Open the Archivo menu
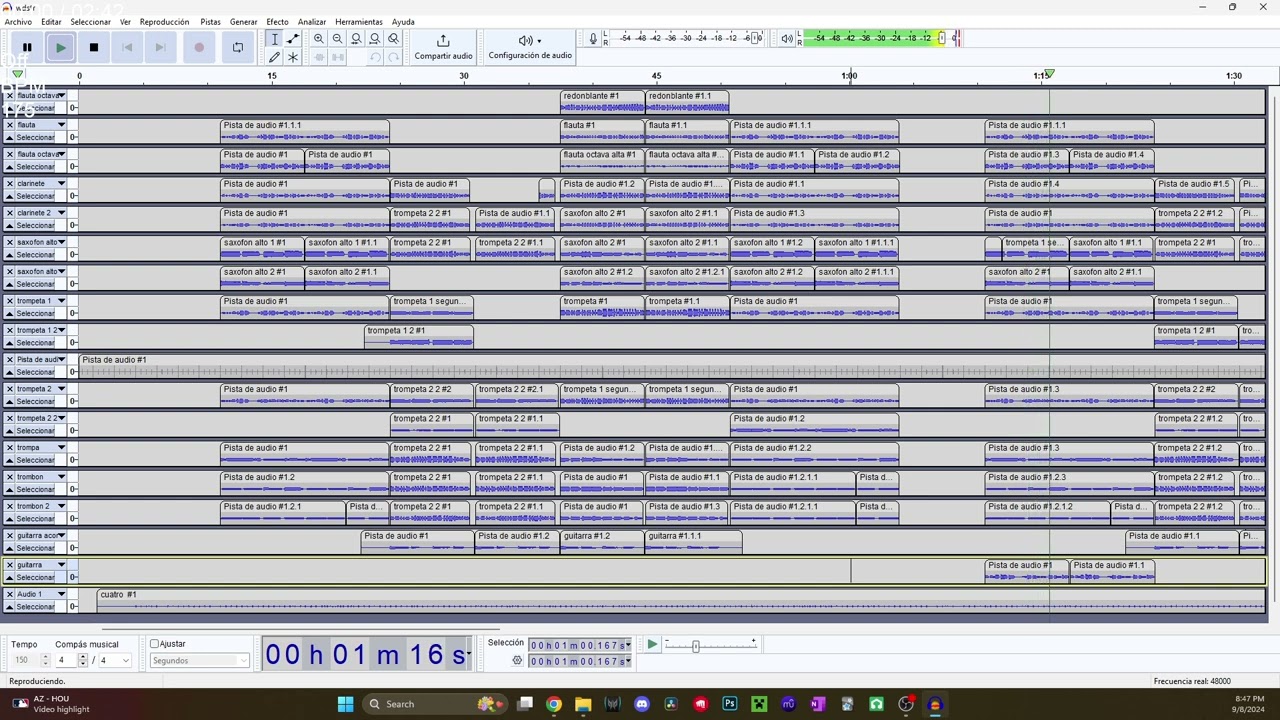This screenshot has width=1280, height=720. point(18,22)
